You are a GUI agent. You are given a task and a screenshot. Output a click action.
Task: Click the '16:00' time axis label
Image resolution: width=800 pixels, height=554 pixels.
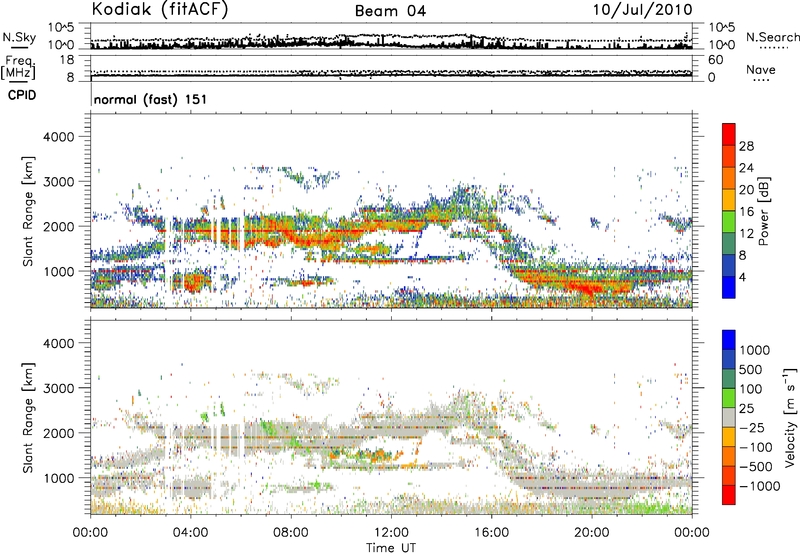491,533
